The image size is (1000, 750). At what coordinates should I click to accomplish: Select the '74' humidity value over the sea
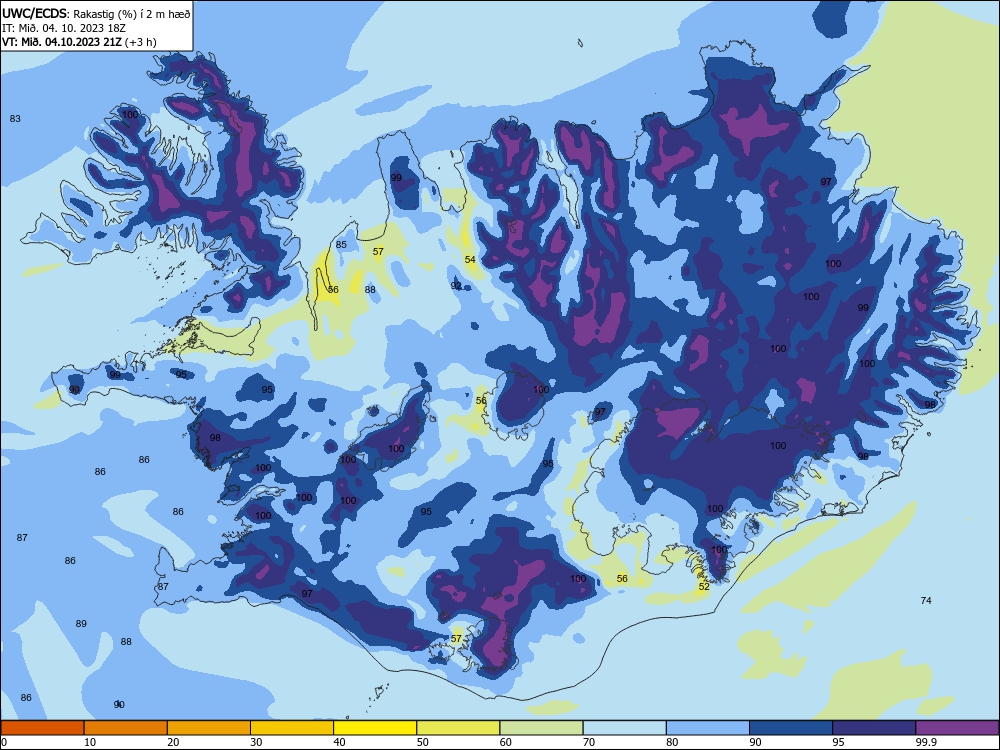926,601
